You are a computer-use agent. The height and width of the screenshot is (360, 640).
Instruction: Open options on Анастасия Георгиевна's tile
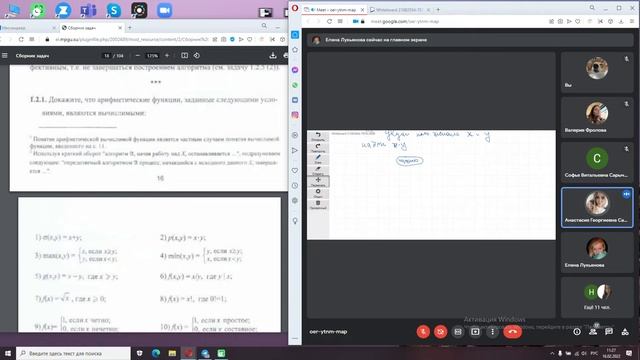(626, 194)
